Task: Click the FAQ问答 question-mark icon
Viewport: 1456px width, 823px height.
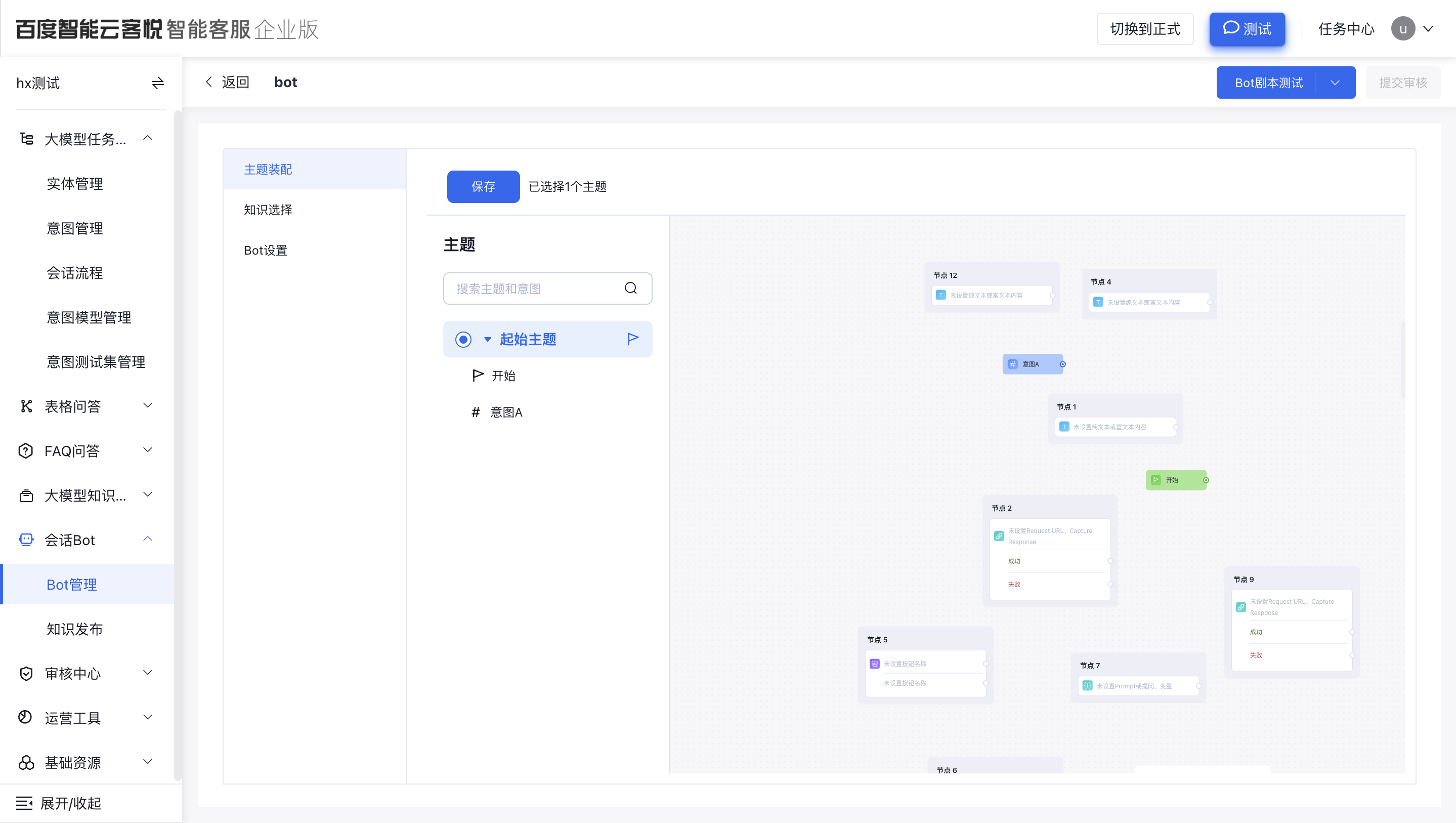Action: [x=26, y=451]
